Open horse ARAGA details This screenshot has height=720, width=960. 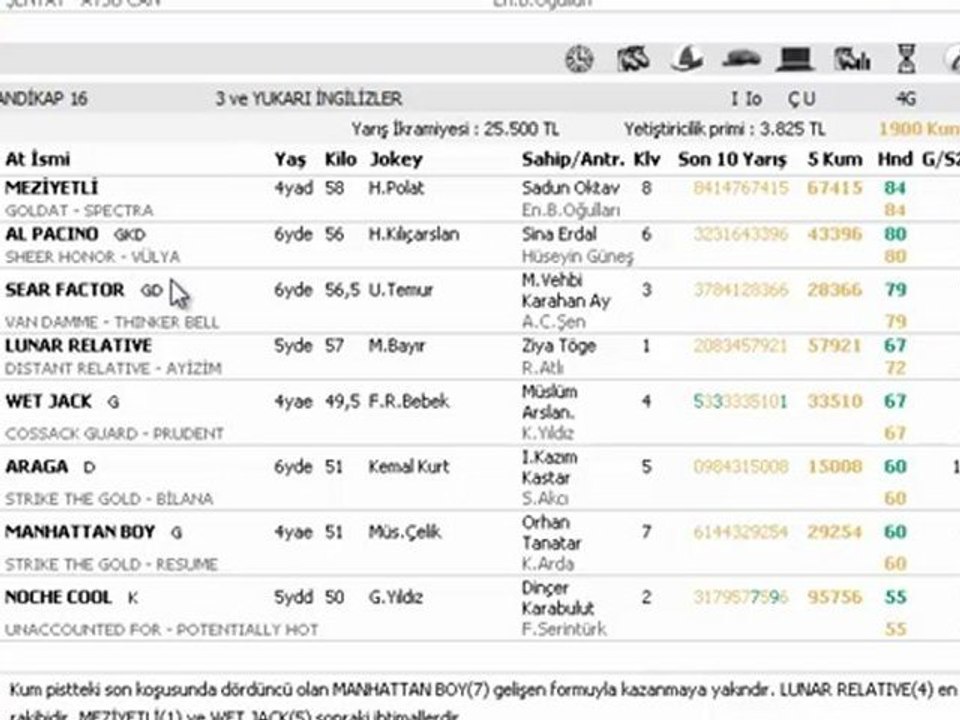coord(37,467)
